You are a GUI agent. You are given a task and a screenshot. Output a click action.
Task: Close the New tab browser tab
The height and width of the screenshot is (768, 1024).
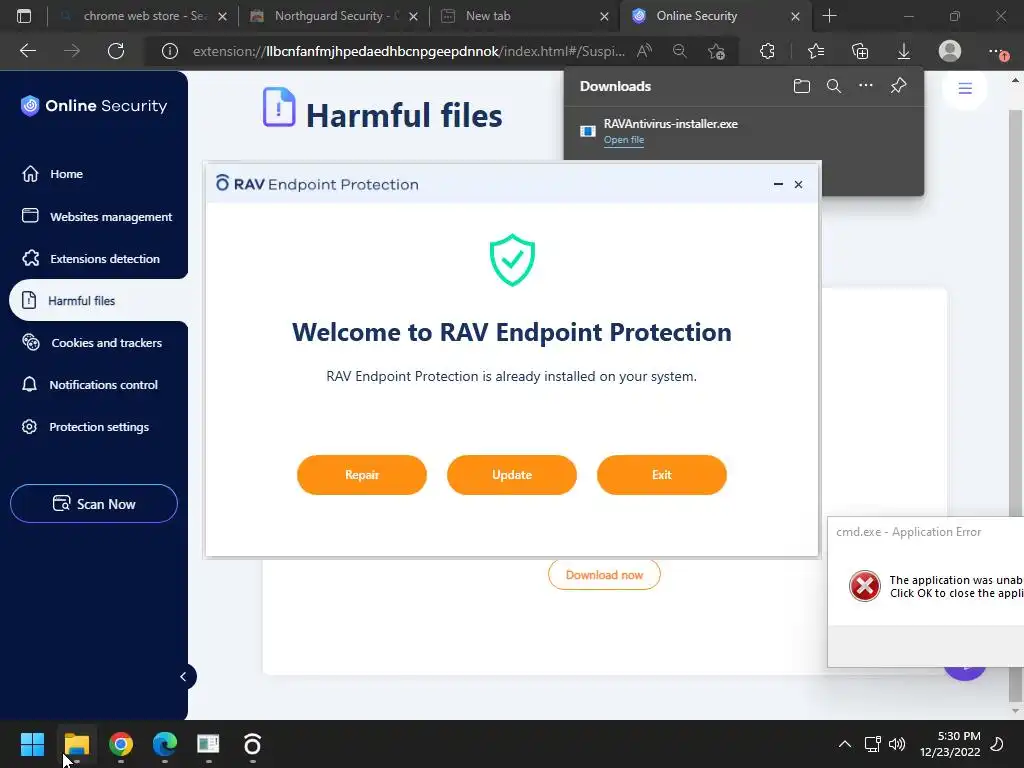(x=604, y=16)
